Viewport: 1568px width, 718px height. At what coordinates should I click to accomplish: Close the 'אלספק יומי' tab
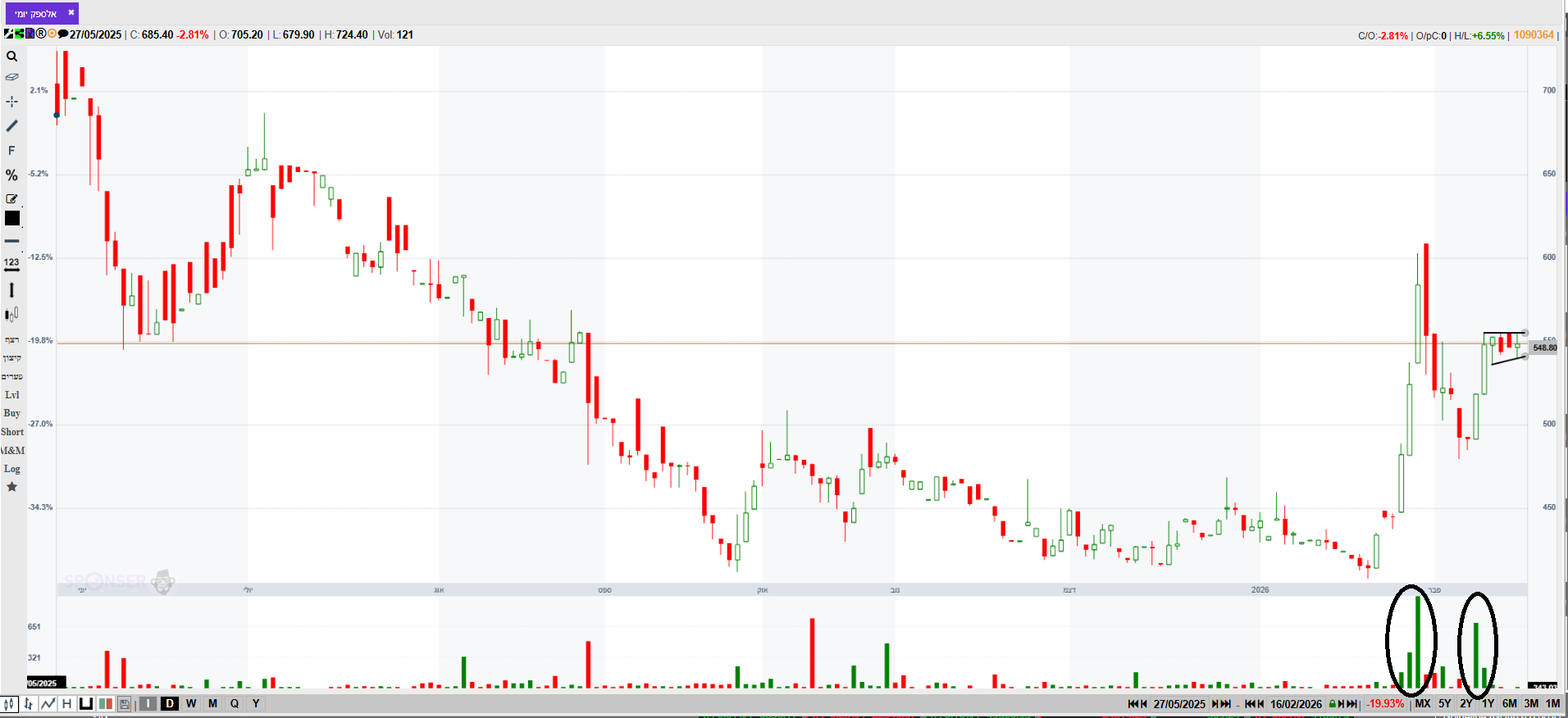71,13
